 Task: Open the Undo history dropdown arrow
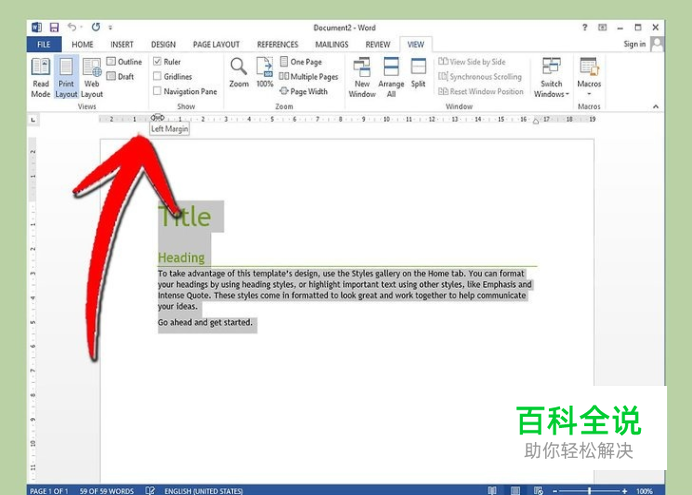[81, 28]
